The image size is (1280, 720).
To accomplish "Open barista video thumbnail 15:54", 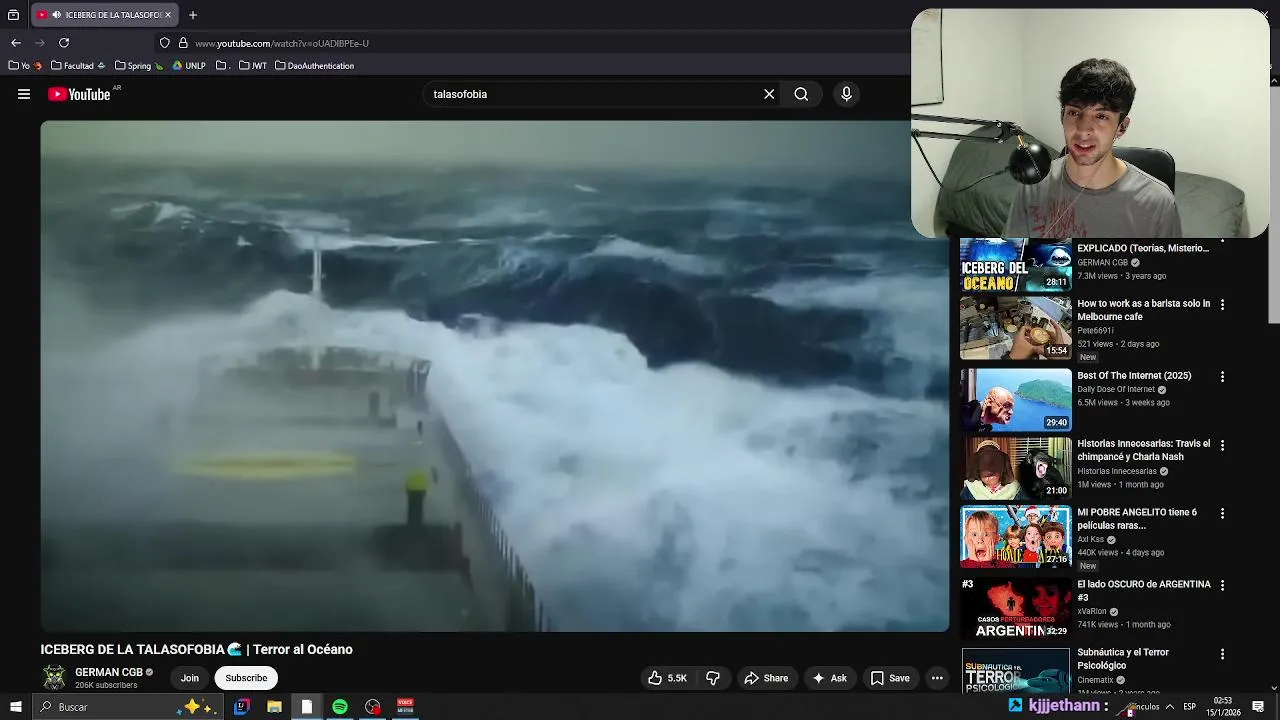I will tap(1015, 329).
